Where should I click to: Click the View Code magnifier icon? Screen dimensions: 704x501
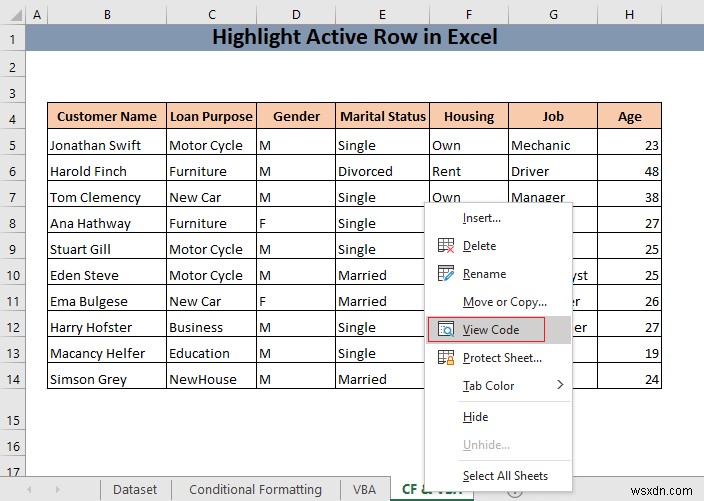click(x=446, y=330)
